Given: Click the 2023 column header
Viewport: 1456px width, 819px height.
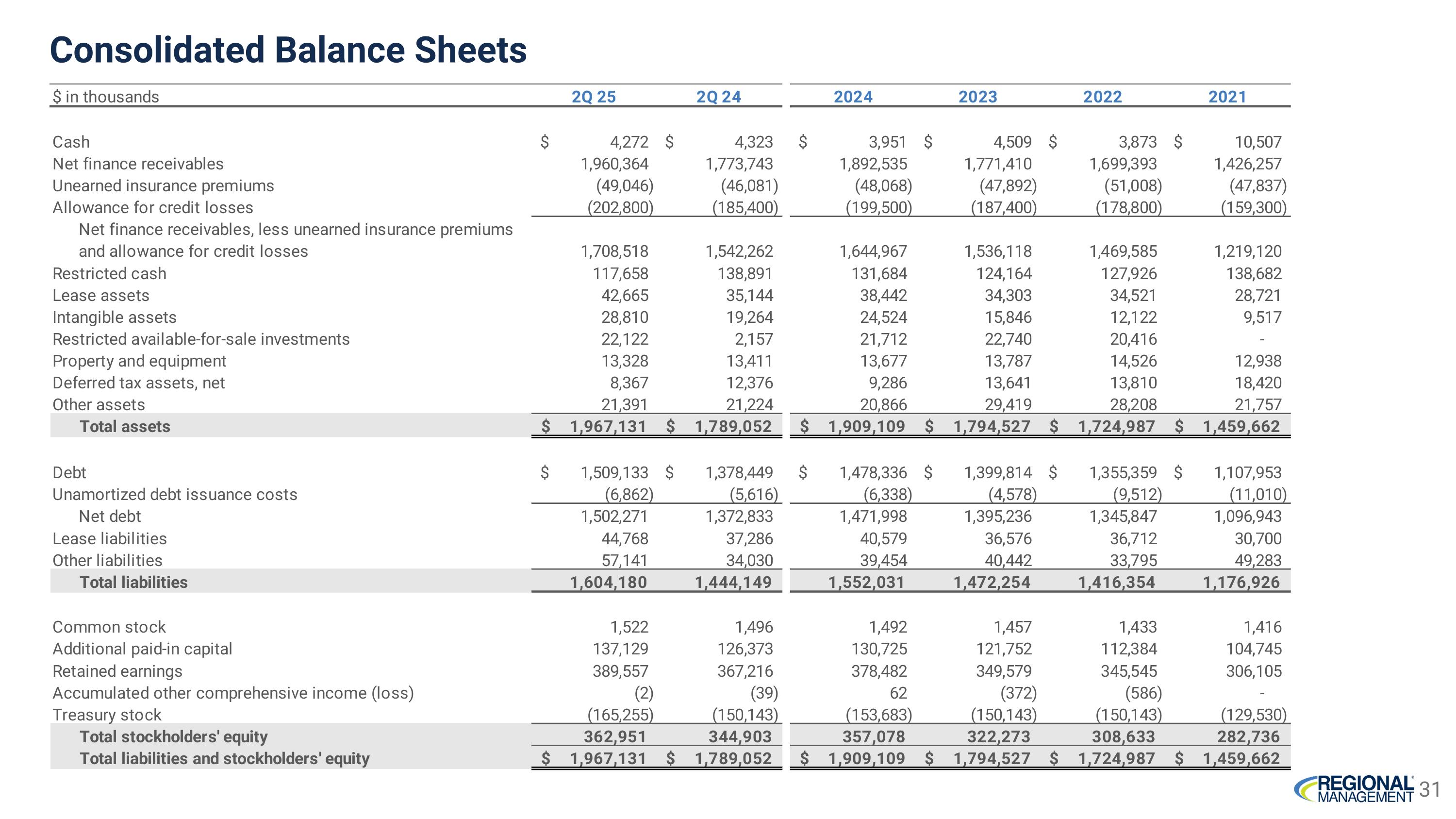Looking at the screenshot, I should pos(978,97).
